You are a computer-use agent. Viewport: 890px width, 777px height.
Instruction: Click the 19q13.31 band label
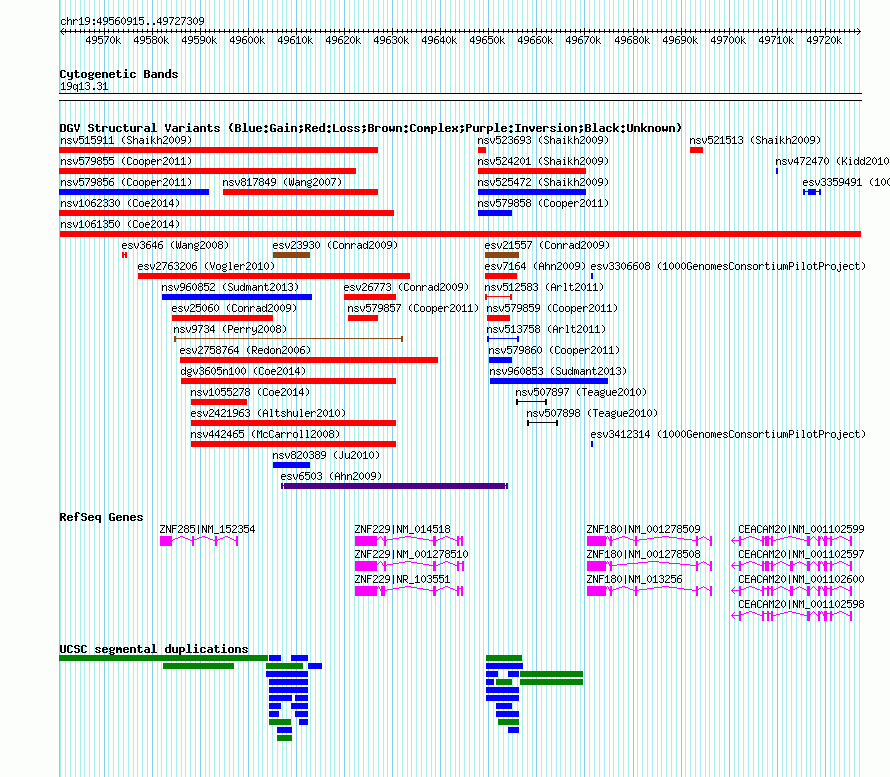[x=84, y=86]
